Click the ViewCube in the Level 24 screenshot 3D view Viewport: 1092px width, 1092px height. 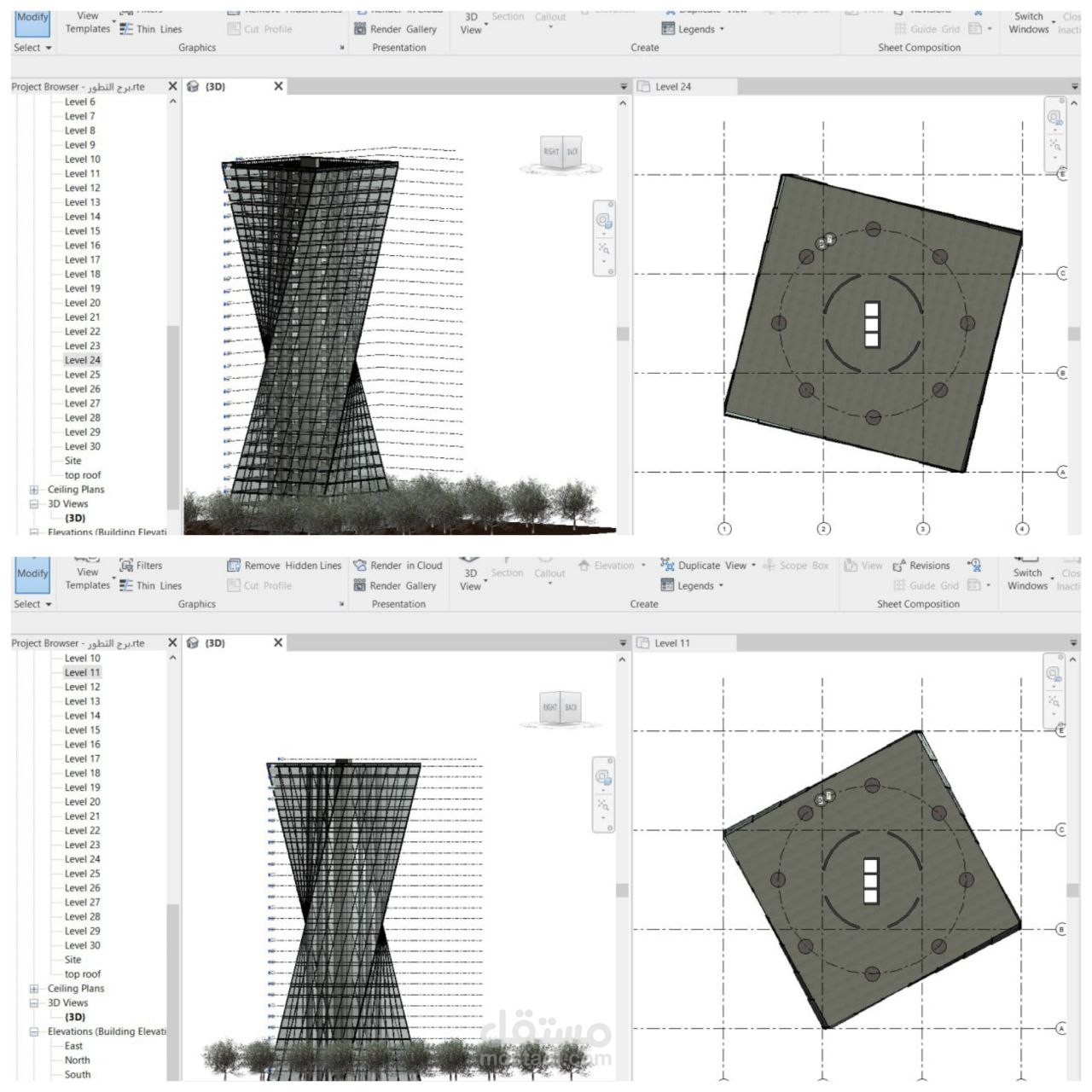pyautogui.click(x=562, y=153)
